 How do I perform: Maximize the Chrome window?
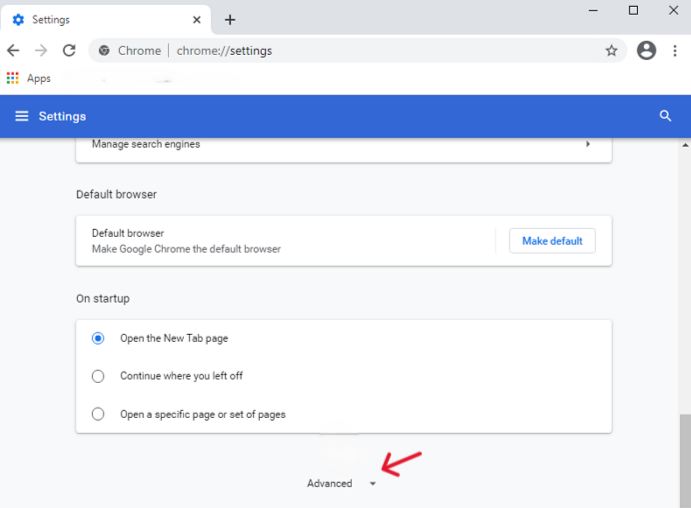(633, 10)
